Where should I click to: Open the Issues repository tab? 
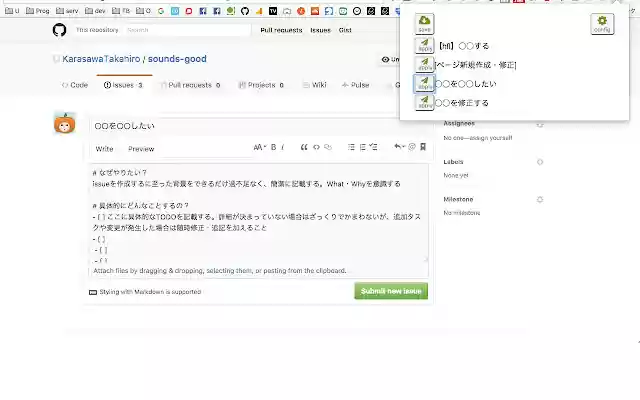[x=124, y=85]
